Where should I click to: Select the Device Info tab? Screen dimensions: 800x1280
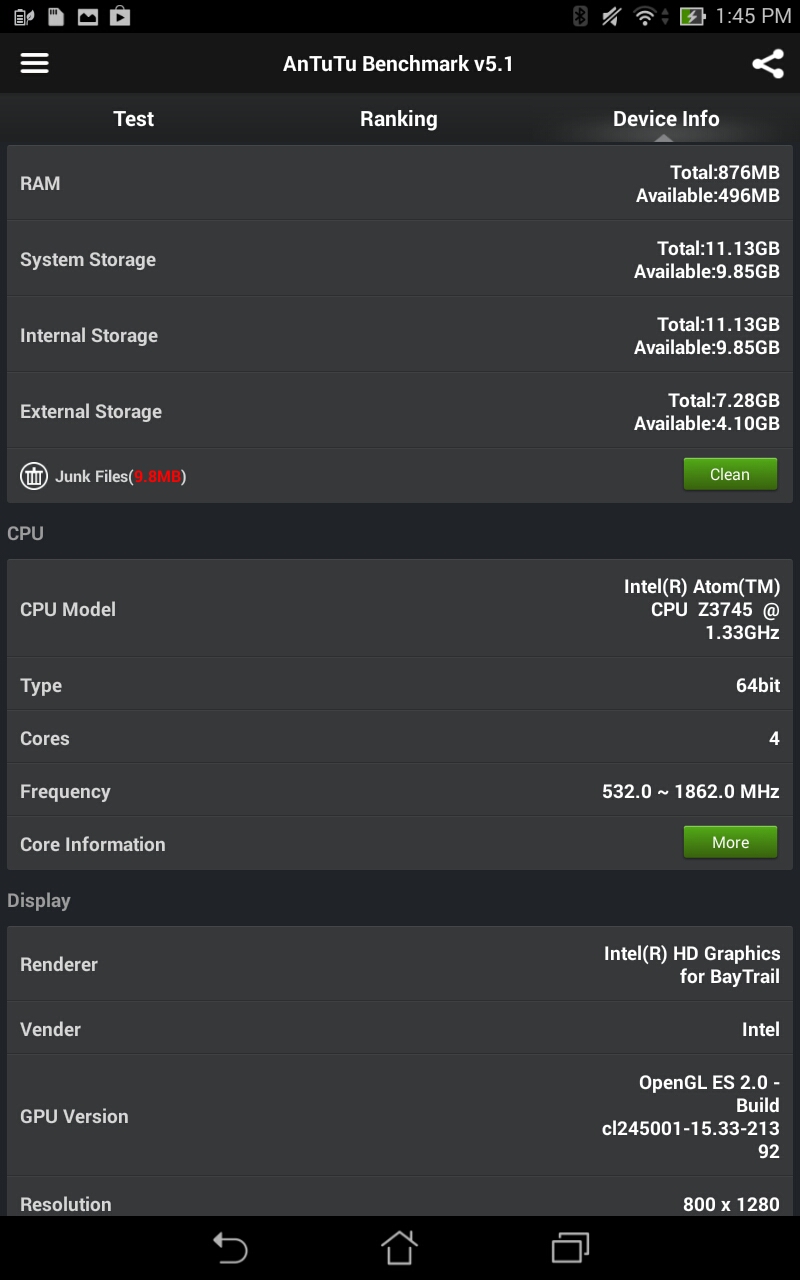[666, 119]
